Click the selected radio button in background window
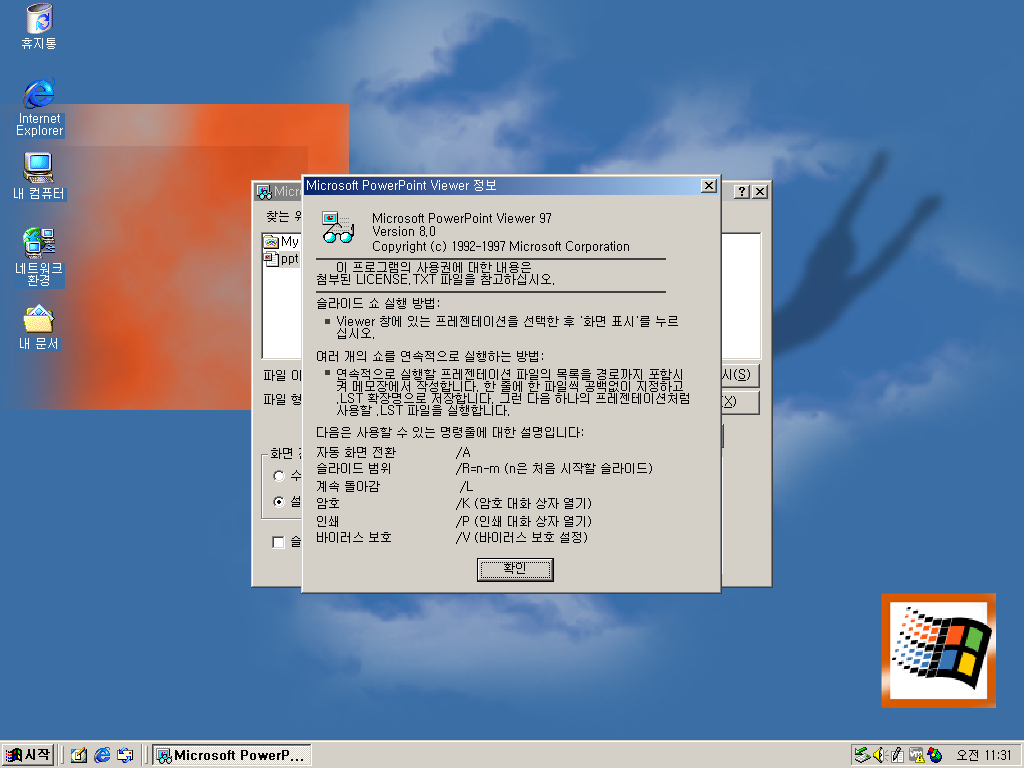The width and height of the screenshot is (1024, 768). tap(279, 502)
